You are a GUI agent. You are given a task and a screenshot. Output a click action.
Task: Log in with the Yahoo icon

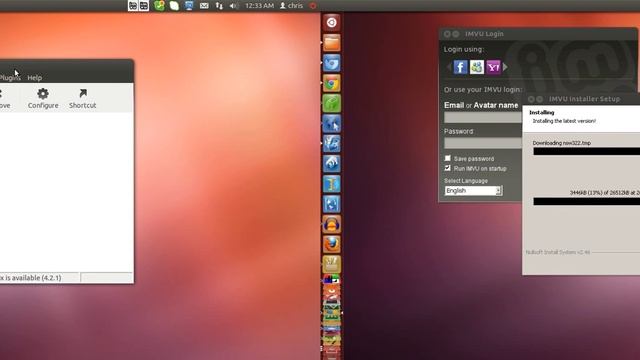point(493,67)
